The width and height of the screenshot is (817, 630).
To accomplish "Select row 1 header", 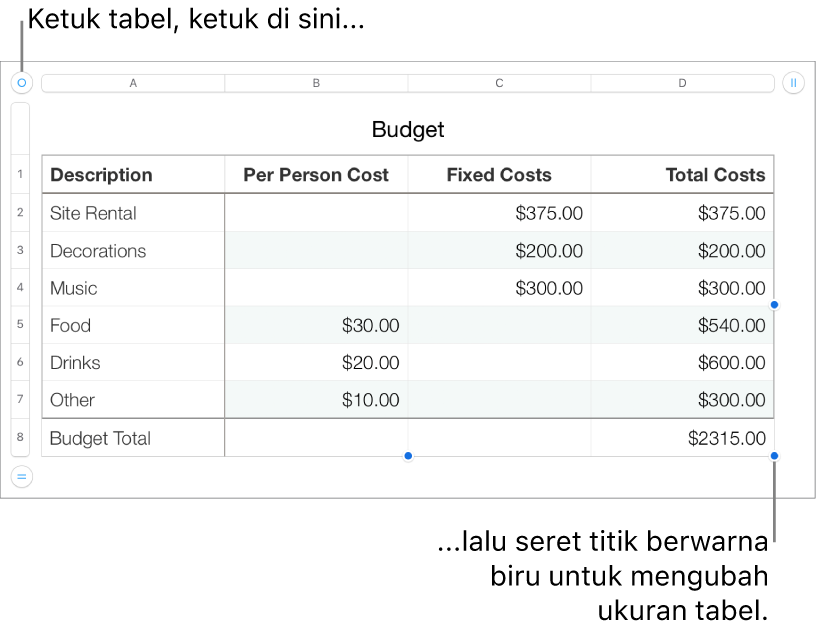I will click(x=20, y=175).
